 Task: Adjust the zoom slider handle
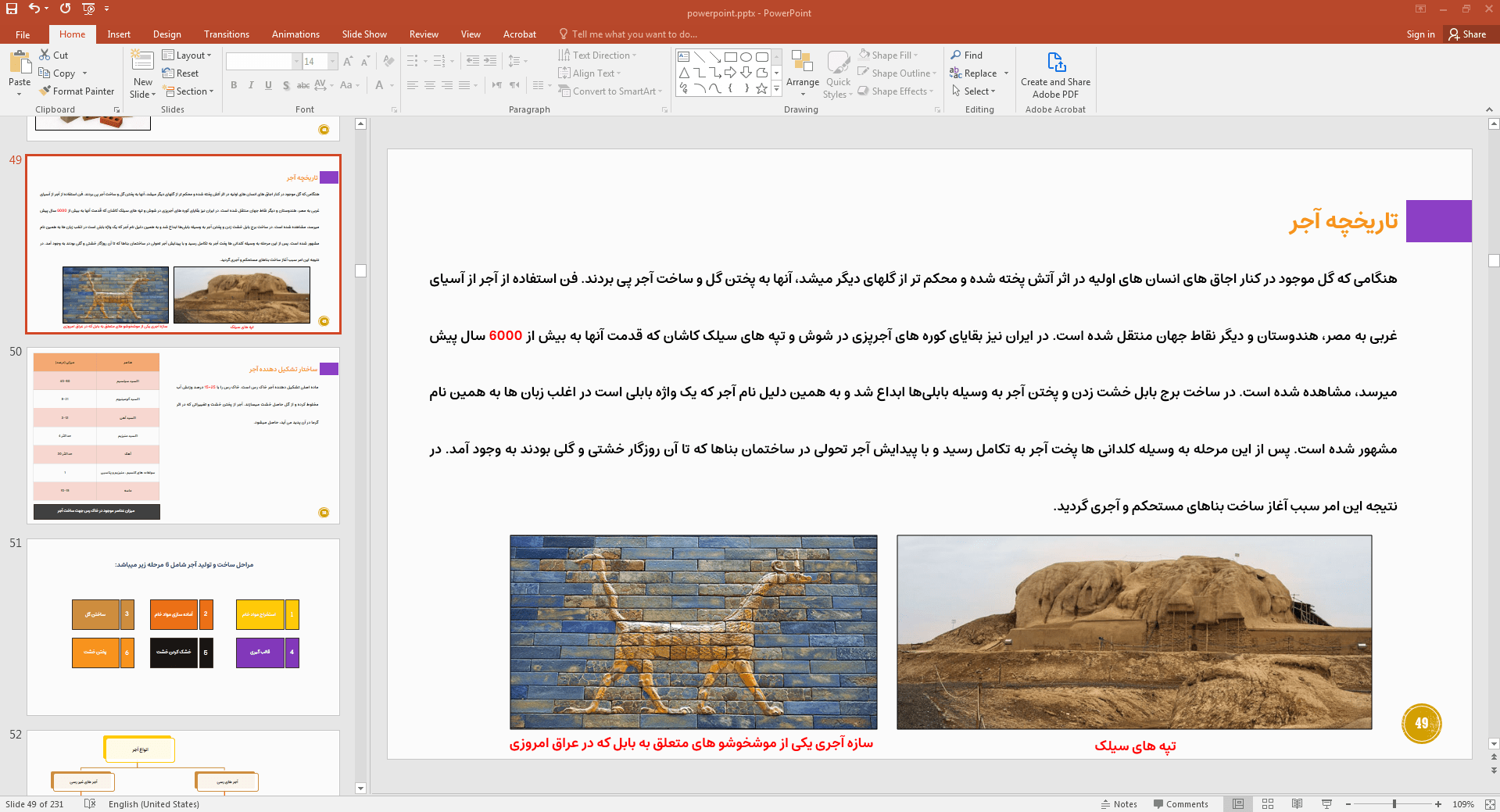[x=1394, y=804]
